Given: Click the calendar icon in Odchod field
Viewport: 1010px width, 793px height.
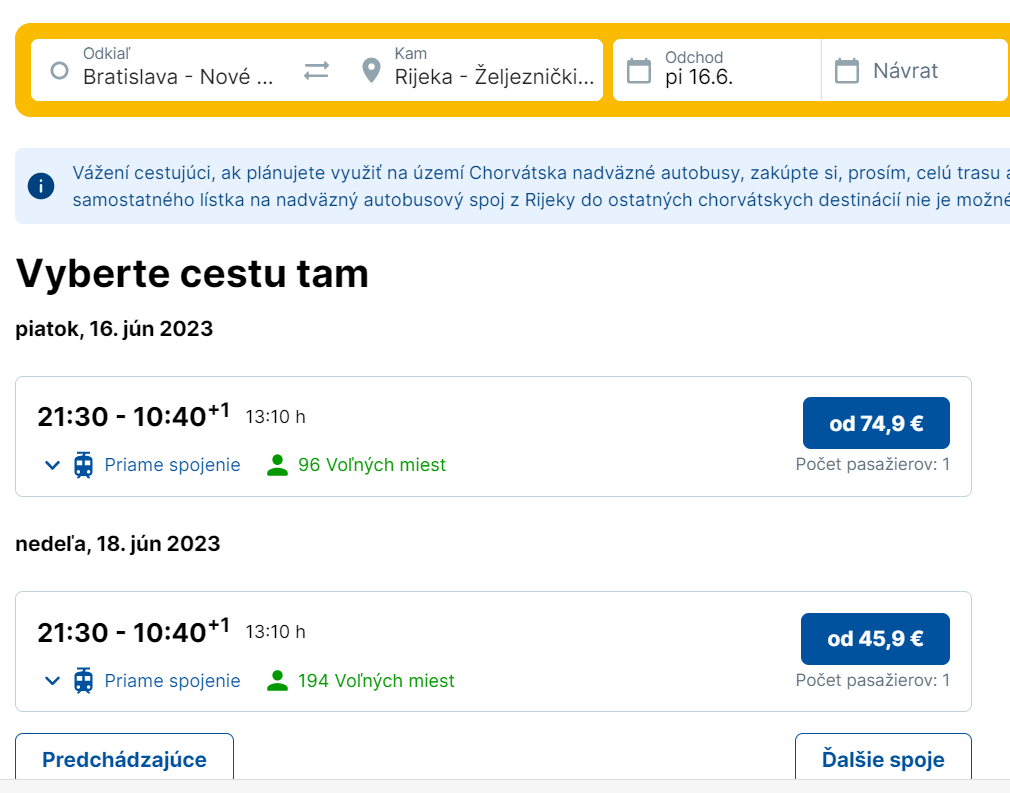Looking at the screenshot, I should coord(638,71).
